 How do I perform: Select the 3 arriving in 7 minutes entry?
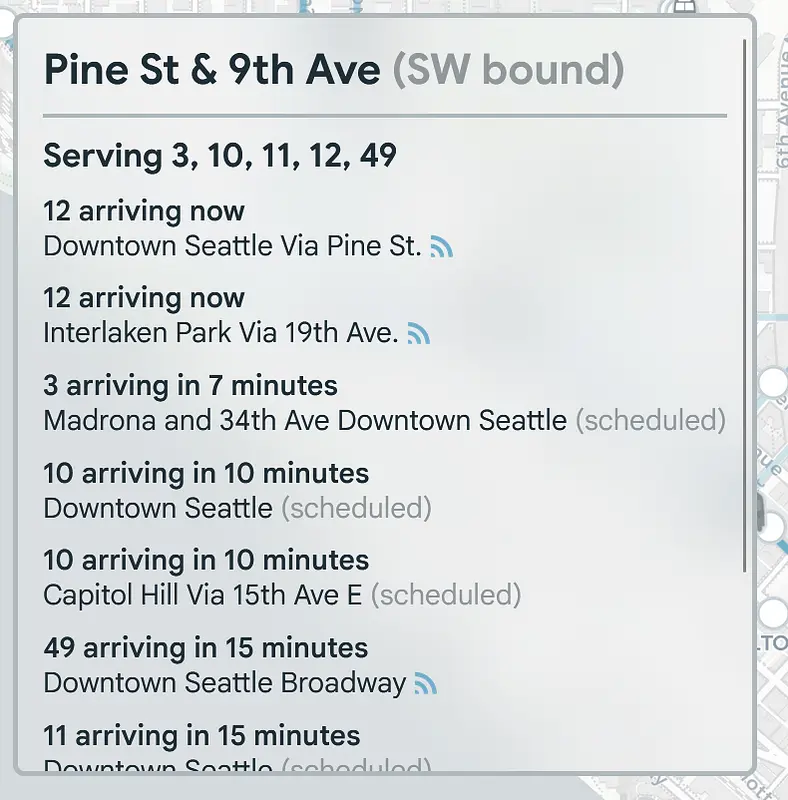[x=190, y=386]
